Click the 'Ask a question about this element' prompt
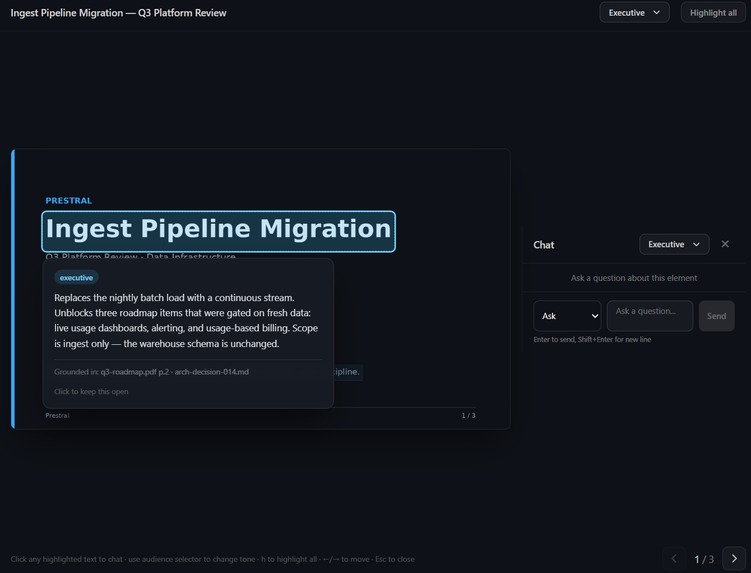The image size is (751, 573). coord(634,278)
